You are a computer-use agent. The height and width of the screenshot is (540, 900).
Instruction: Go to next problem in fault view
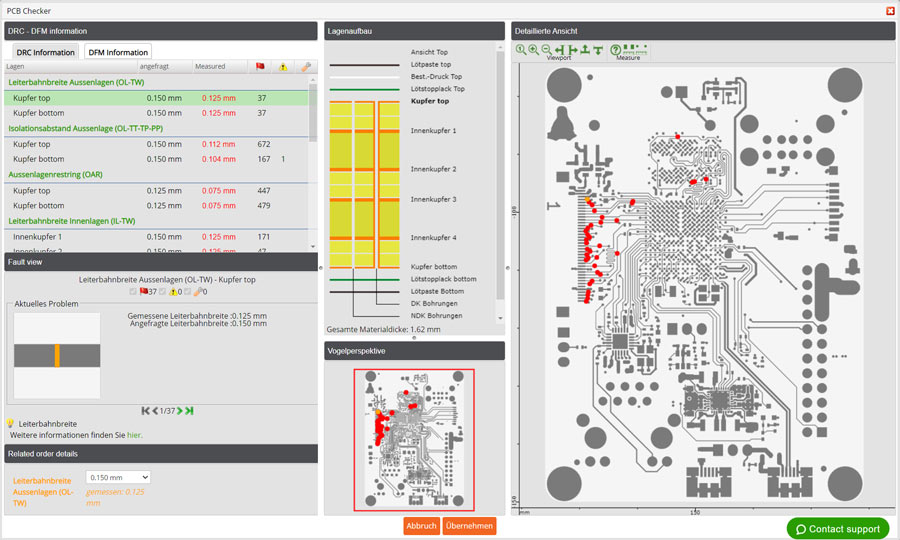(x=180, y=410)
